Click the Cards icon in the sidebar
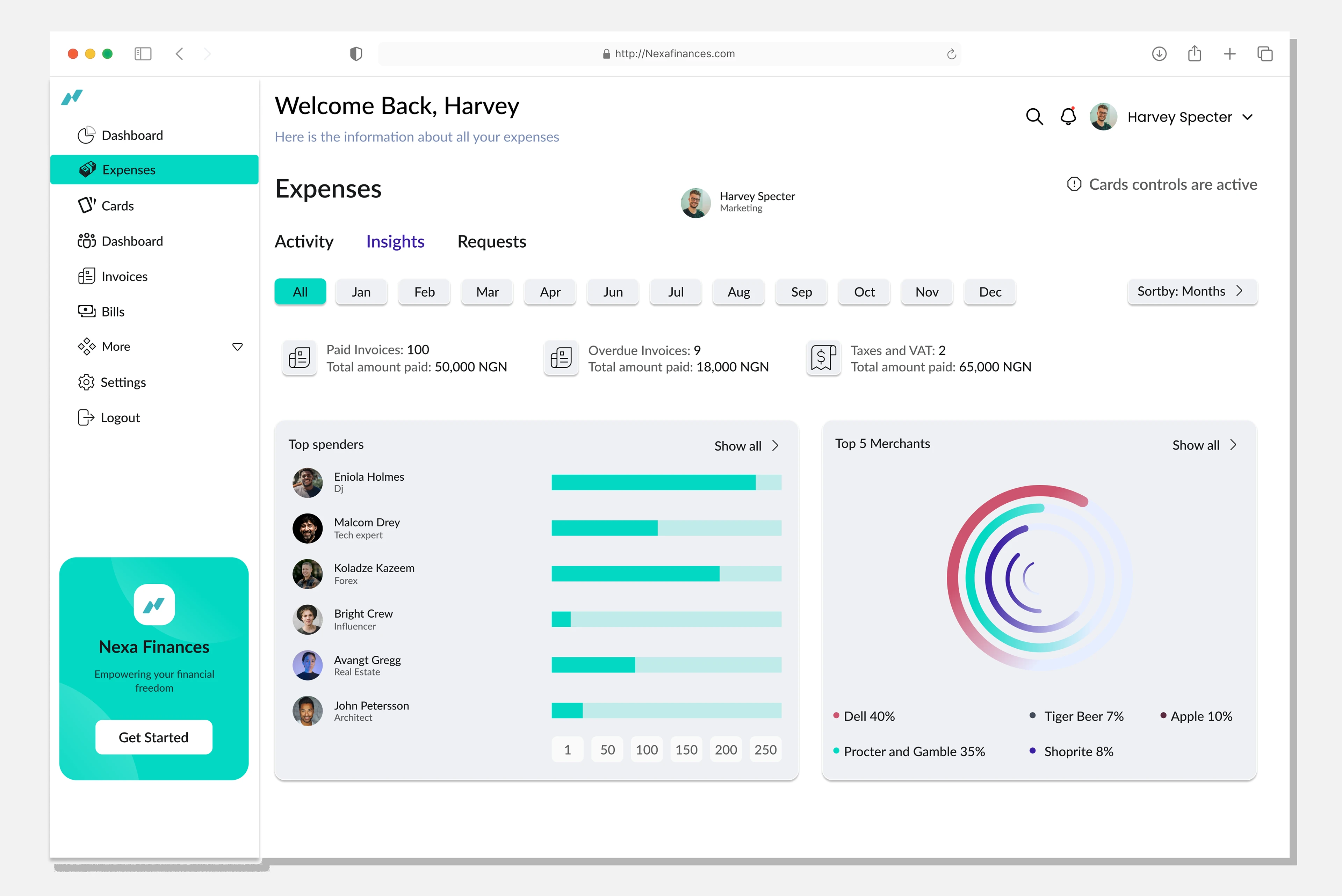The height and width of the screenshot is (896, 1342). point(86,205)
